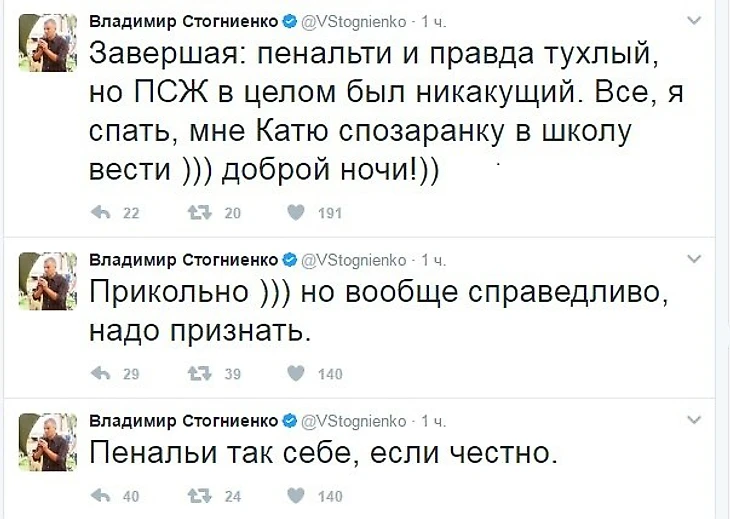Image resolution: width=730 pixels, height=519 pixels.
Task: Expand options menu on the 'Прикольно' tweet
Action: coord(695,258)
